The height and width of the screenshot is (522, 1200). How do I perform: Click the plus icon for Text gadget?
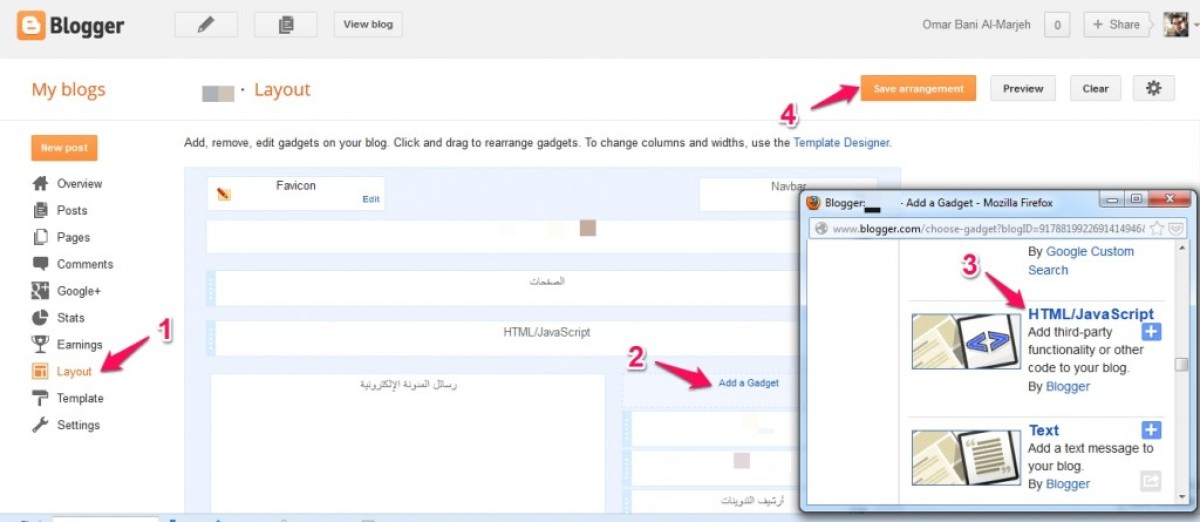coord(1151,430)
